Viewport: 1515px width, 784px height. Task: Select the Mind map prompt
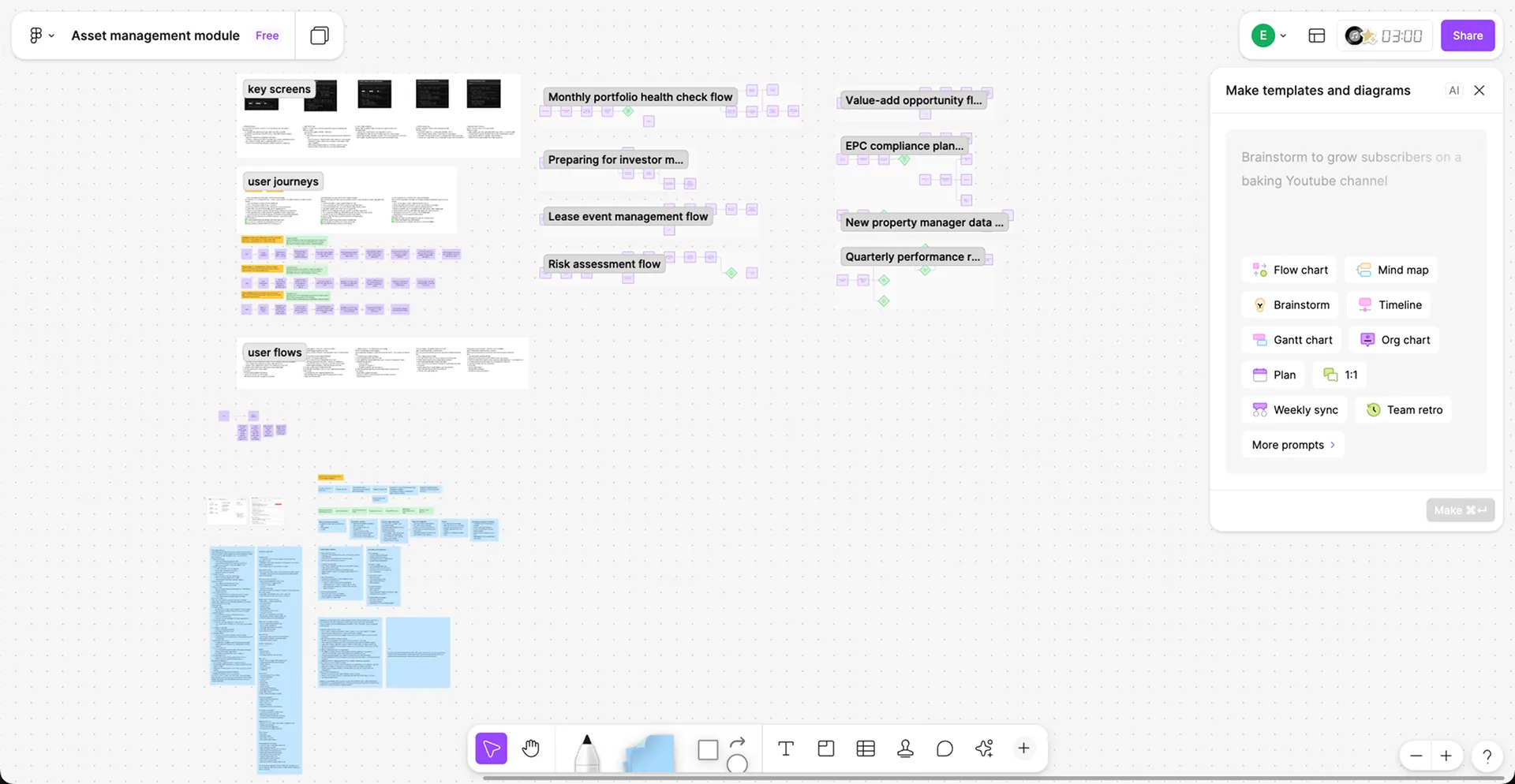(1390, 269)
